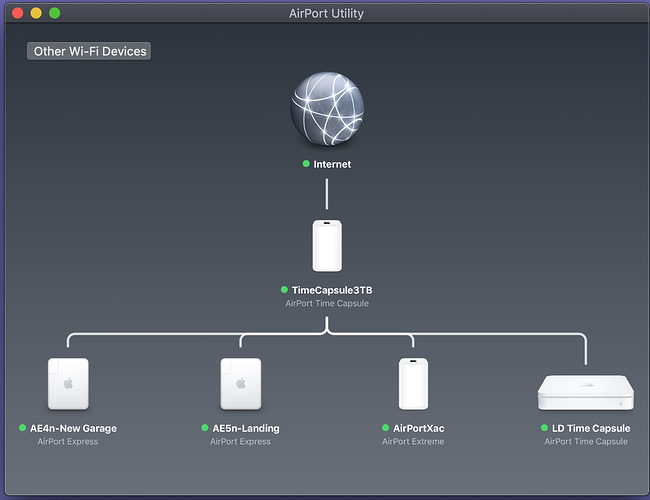Screen dimensions: 650x500
Task: Click the AirPortXac name label
Action: pyautogui.click(x=419, y=428)
